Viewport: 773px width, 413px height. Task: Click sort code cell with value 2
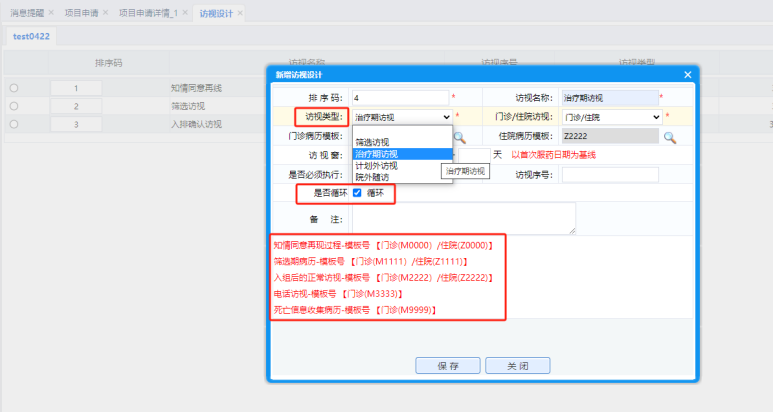[x=76, y=106]
